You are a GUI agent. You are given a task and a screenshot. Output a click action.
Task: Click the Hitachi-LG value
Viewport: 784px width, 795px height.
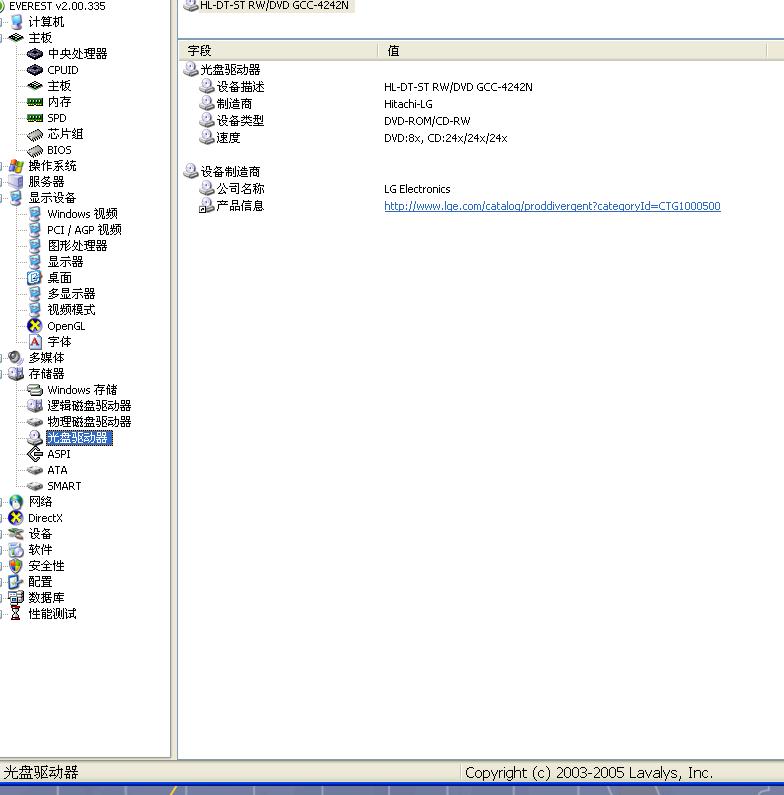coord(408,104)
